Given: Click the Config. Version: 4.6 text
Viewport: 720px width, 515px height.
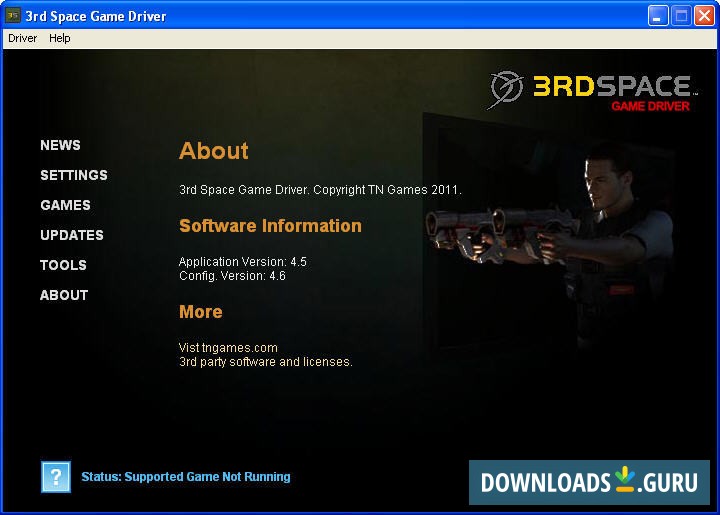Looking at the screenshot, I should point(232,276).
